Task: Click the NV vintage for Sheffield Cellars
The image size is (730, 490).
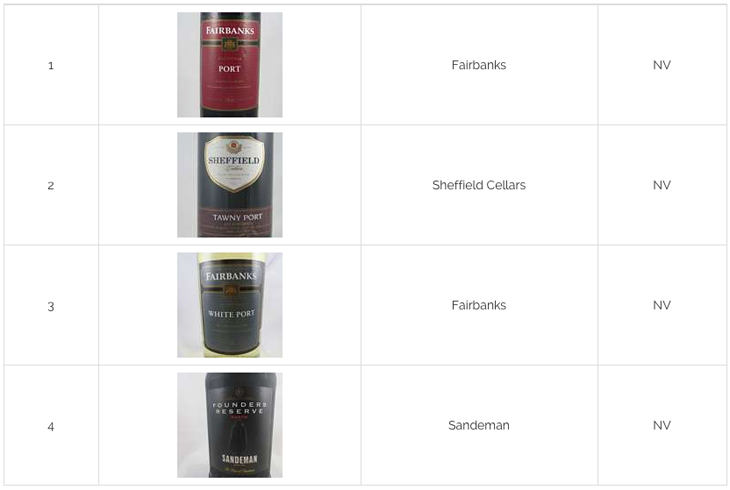Action: (x=662, y=185)
